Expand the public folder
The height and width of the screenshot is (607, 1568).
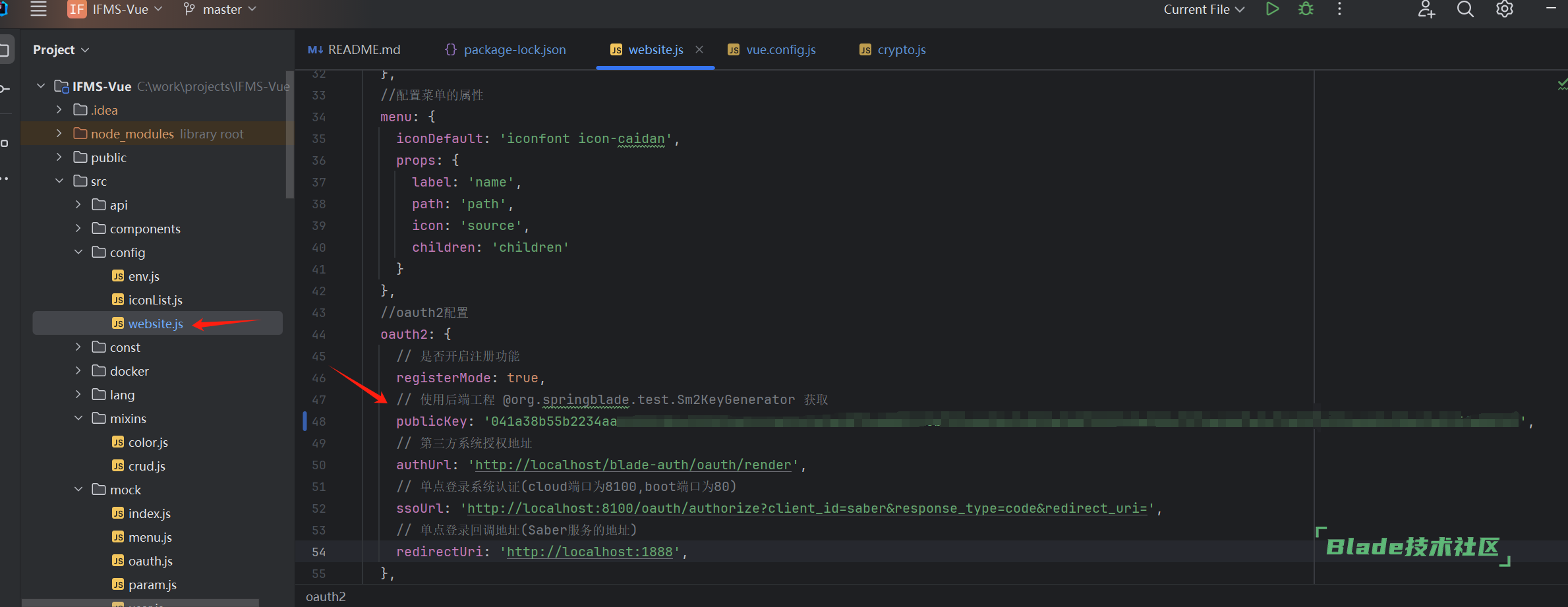(x=59, y=157)
